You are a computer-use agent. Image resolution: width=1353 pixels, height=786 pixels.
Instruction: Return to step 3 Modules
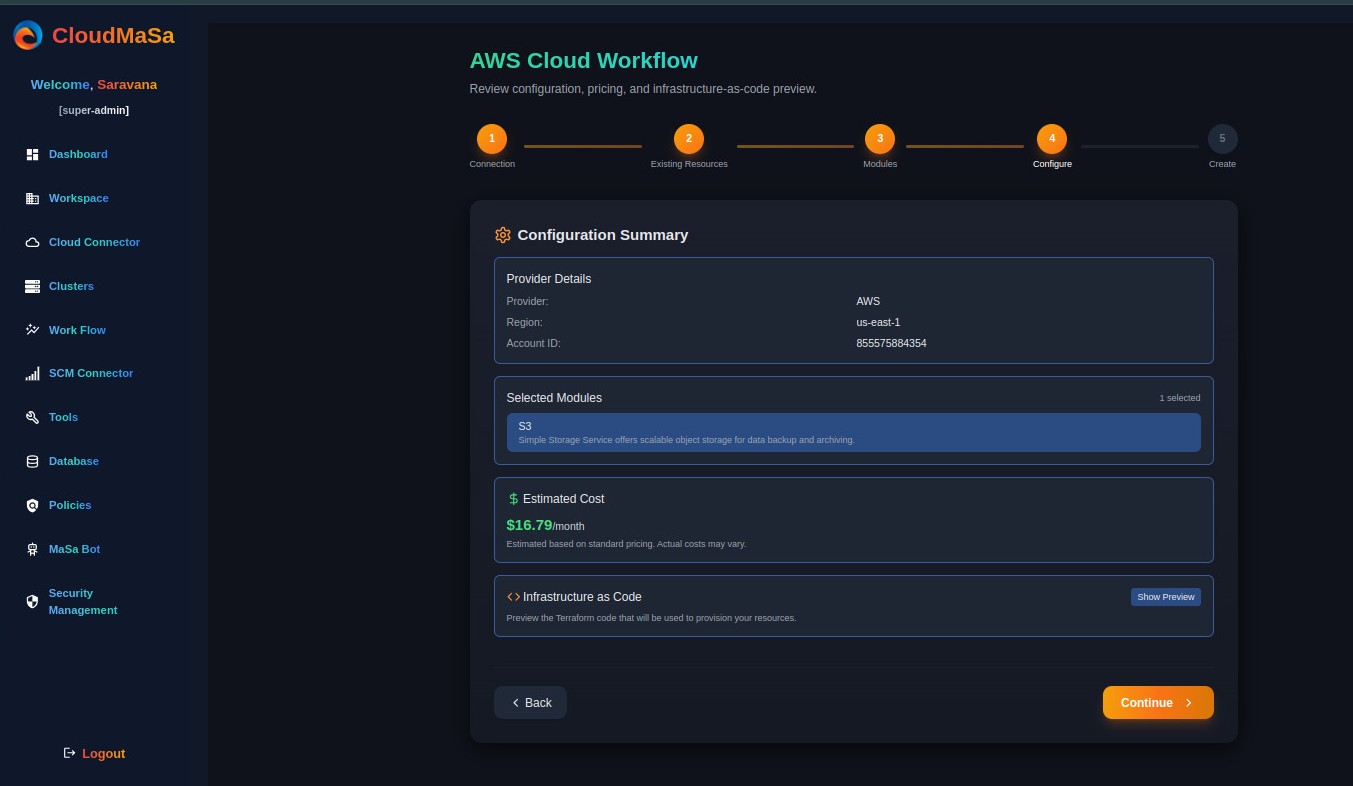[880, 139]
